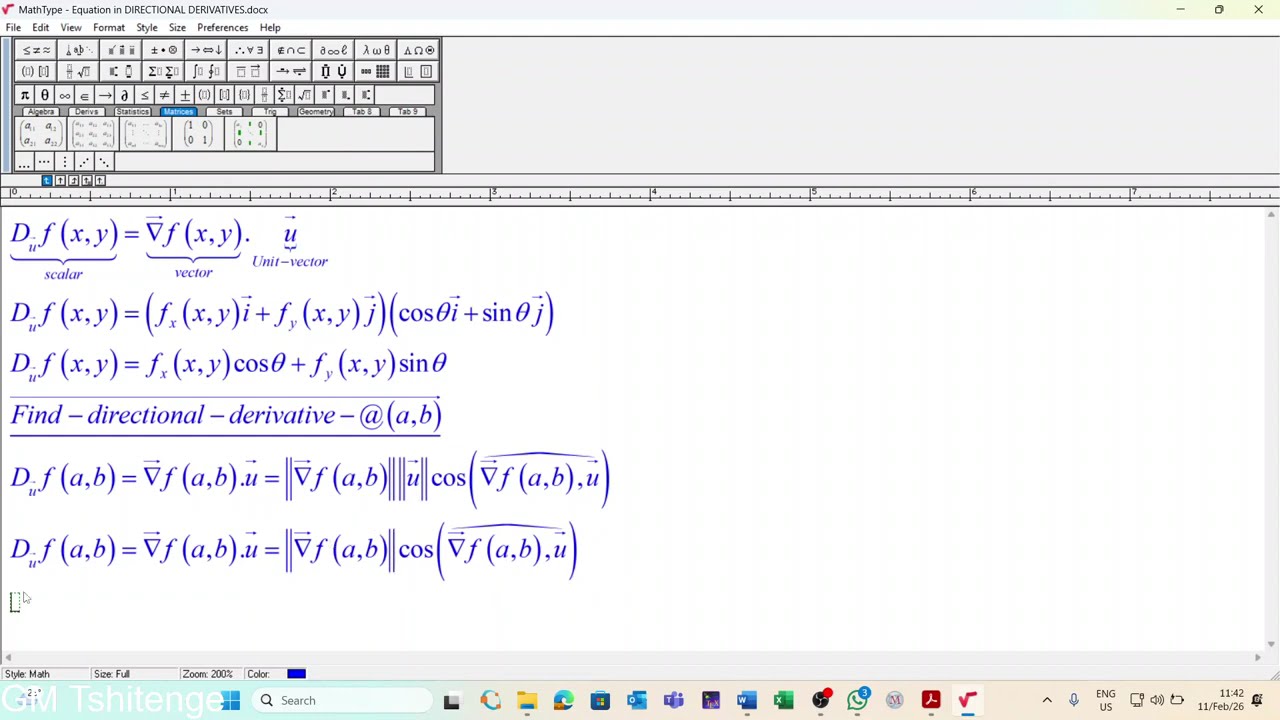Switch to the Trig tab
This screenshot has height=720, width=1280.
(270, 112)
